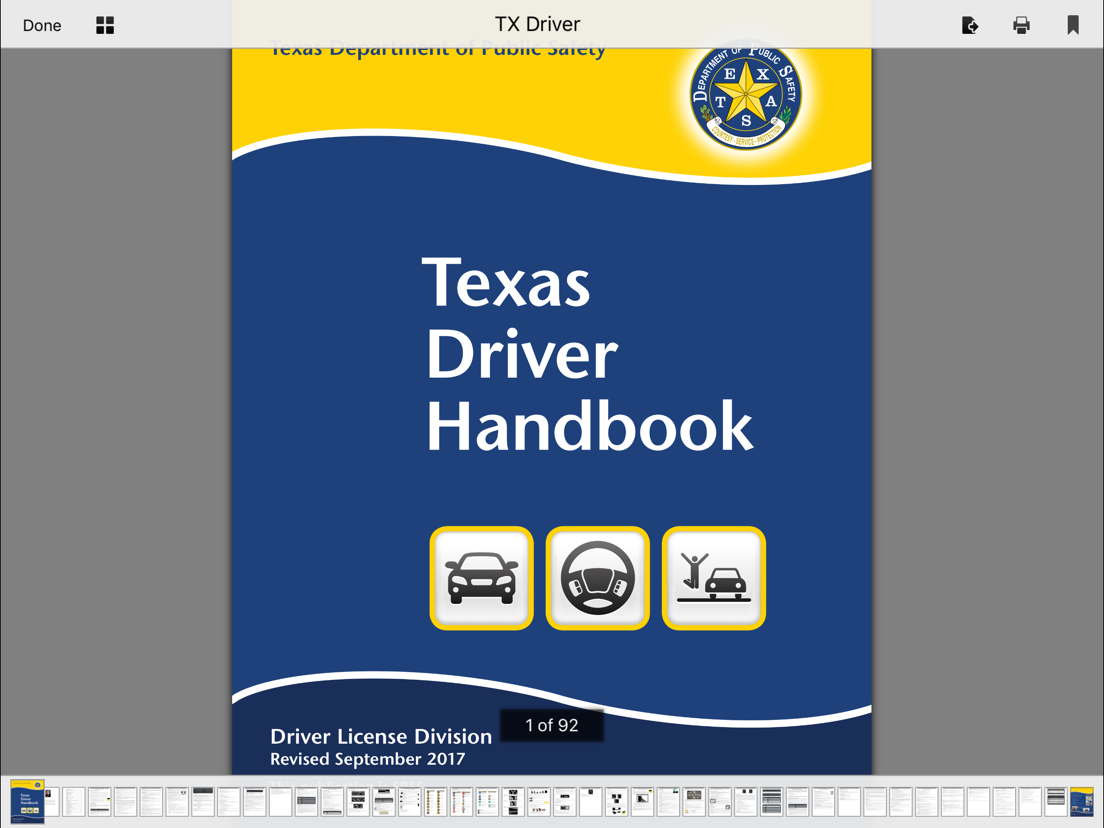Click the '1 of 92' page indicator
The width and height of the screenshot is (1104, 828).
click(551, 724)
